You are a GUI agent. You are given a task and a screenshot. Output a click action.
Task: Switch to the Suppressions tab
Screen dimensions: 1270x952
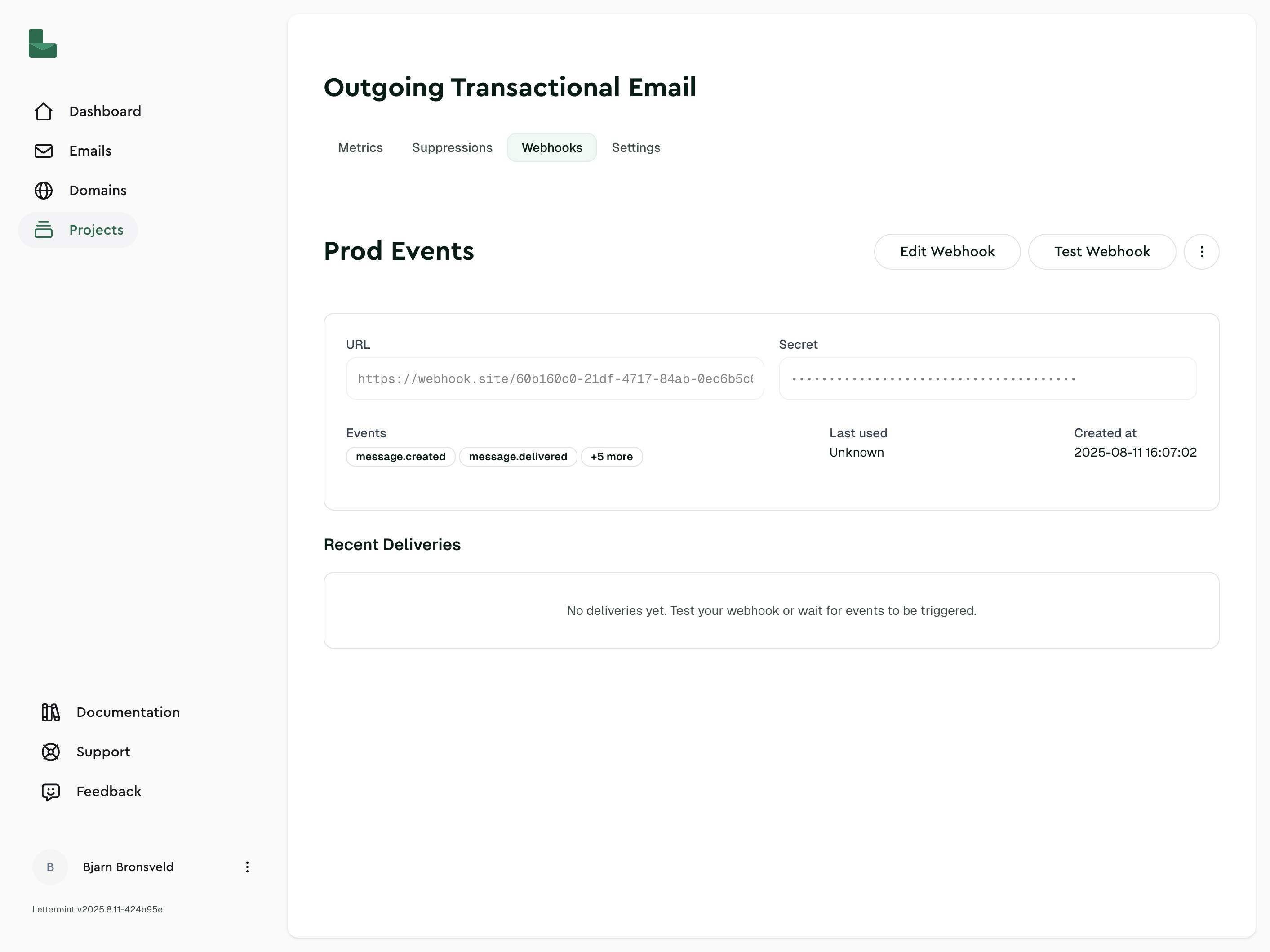(x=452, y=147)
